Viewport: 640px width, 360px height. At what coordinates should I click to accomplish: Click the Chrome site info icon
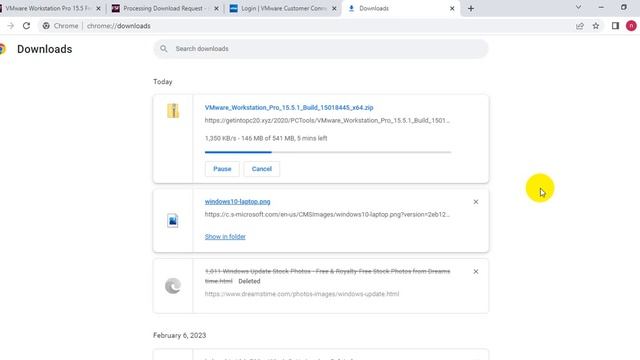tap(46, 26)
